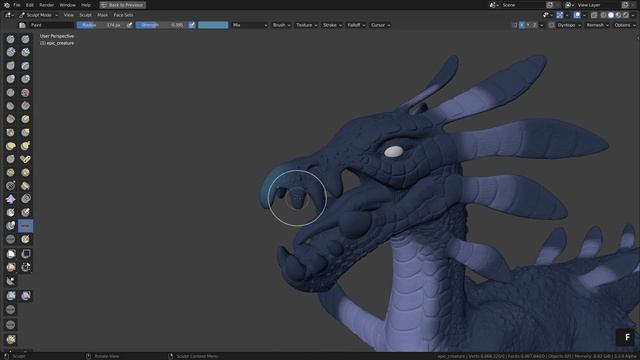Toggle Z axis symmetry
This screenshot has height=360, width=640.
click(534, 25)
